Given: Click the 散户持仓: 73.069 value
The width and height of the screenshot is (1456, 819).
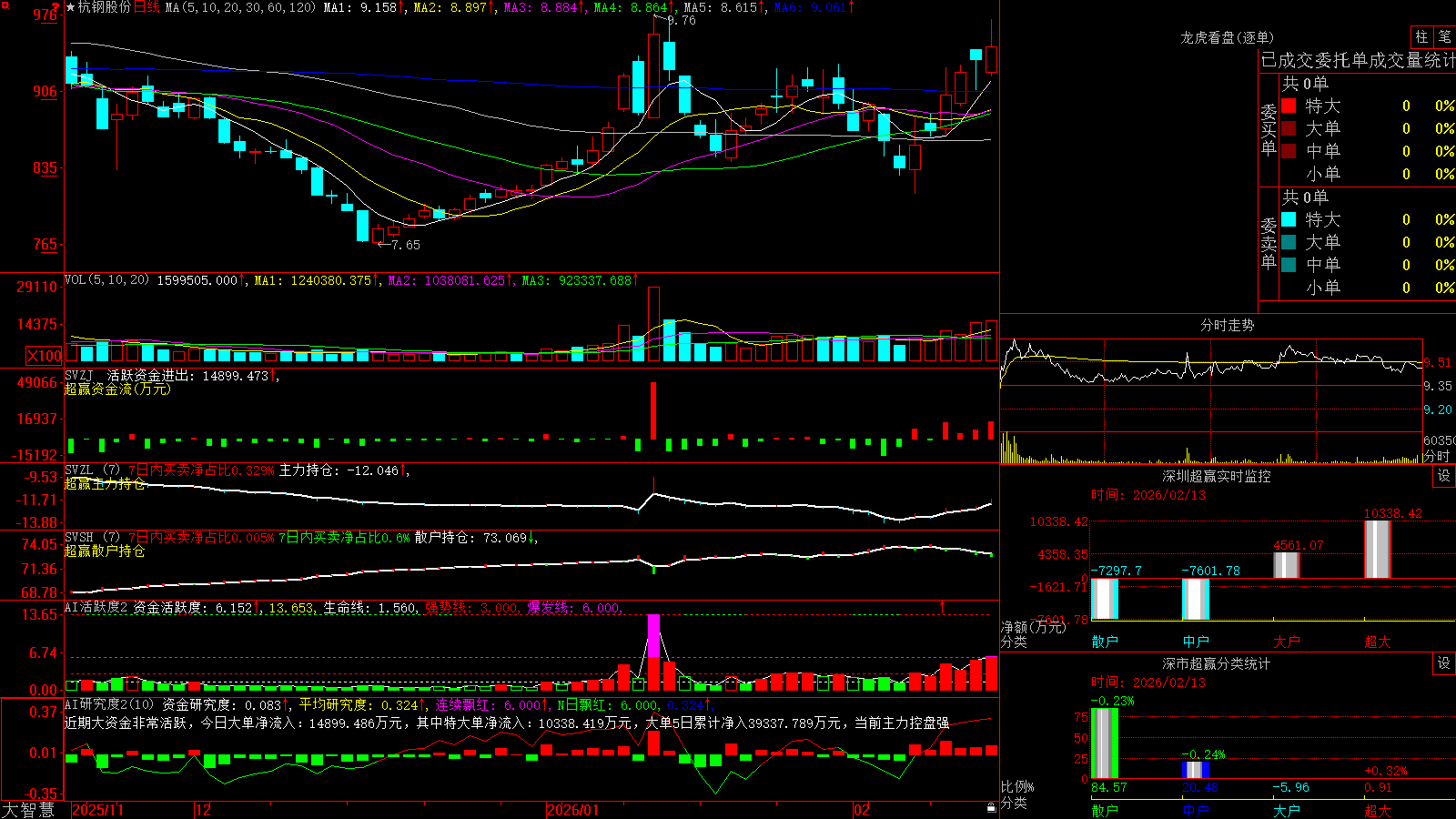Looking at the screenshot, I should point(471,538).
